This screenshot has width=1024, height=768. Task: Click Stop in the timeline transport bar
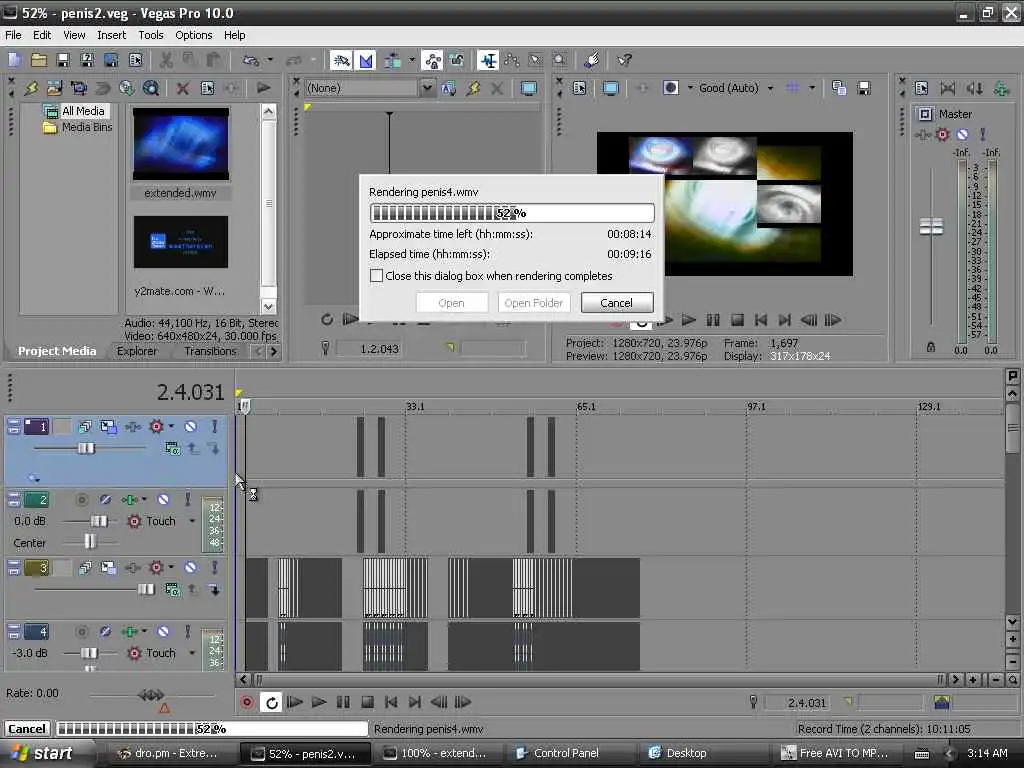pyautogui.click(x=367, y=702)
